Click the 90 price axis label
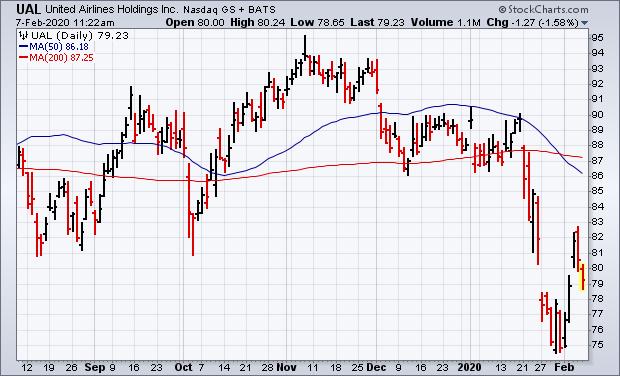This screenshot has width=620, height=376. 597,115
